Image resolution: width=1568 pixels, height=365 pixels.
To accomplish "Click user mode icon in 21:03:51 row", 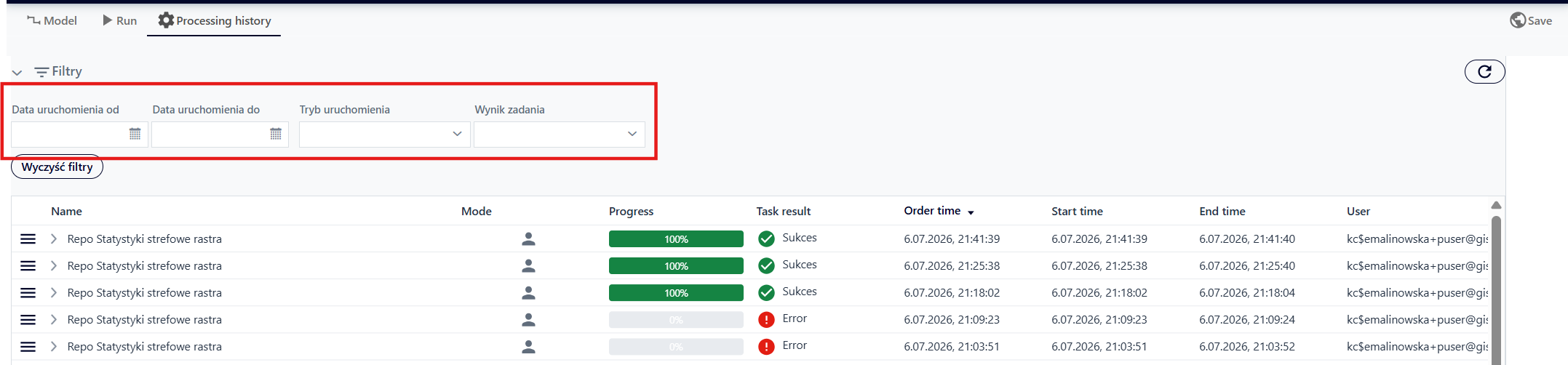I will point(529,346).
